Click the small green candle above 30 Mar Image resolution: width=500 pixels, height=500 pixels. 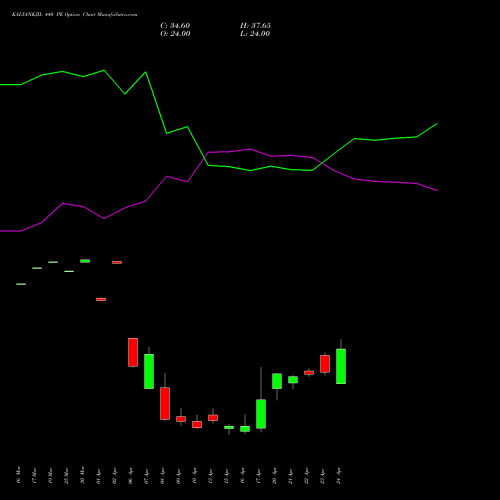(85, 261)
